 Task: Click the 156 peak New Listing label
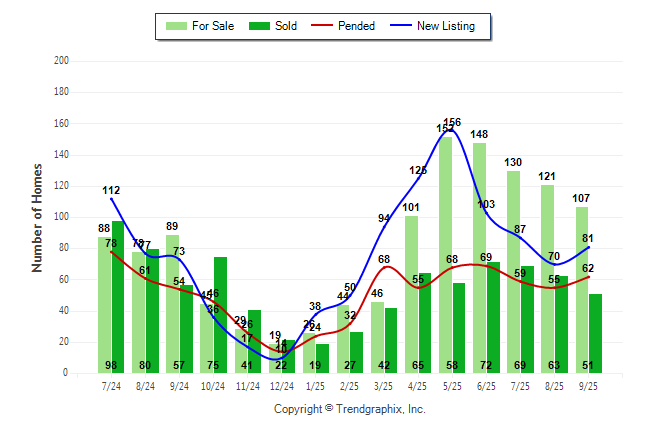(x=452, y=122)
